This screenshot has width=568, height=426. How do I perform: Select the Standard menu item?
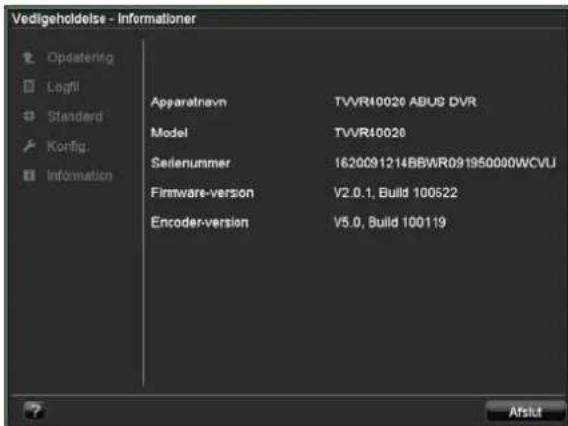pyautogui.click(x=75, y=116)
